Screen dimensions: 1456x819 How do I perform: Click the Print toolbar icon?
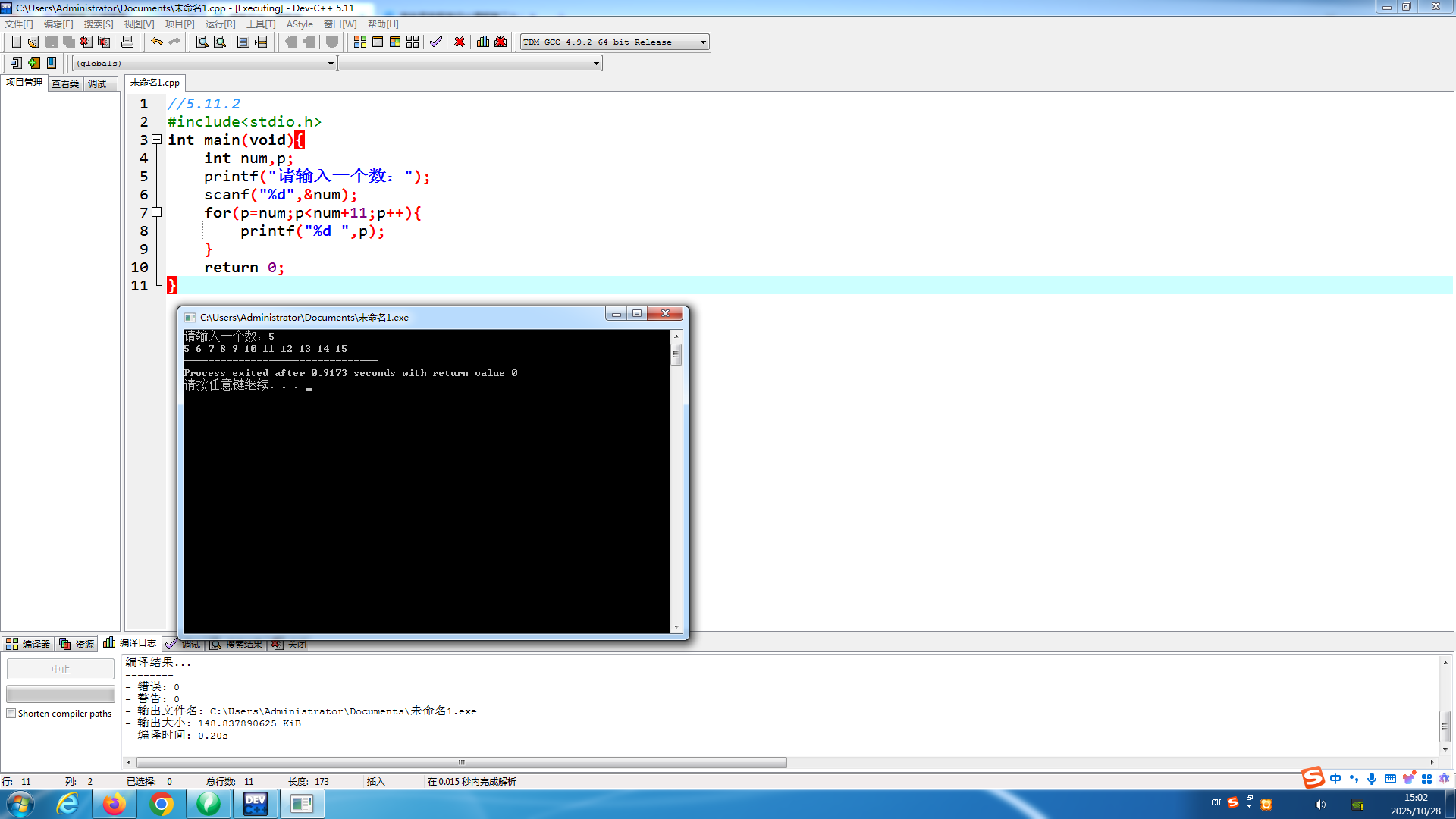[127, 42]
